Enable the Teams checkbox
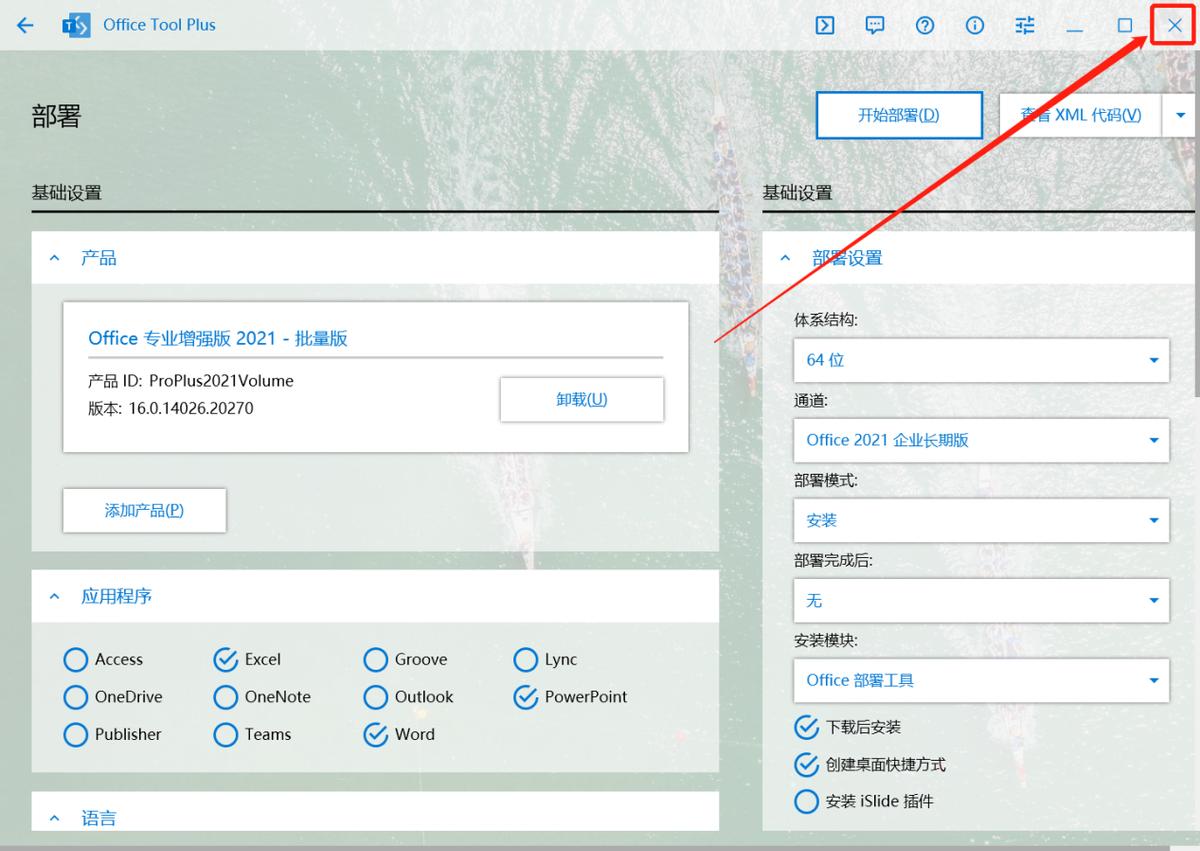Screen dimensions: 1200x851 click(225, 735)
